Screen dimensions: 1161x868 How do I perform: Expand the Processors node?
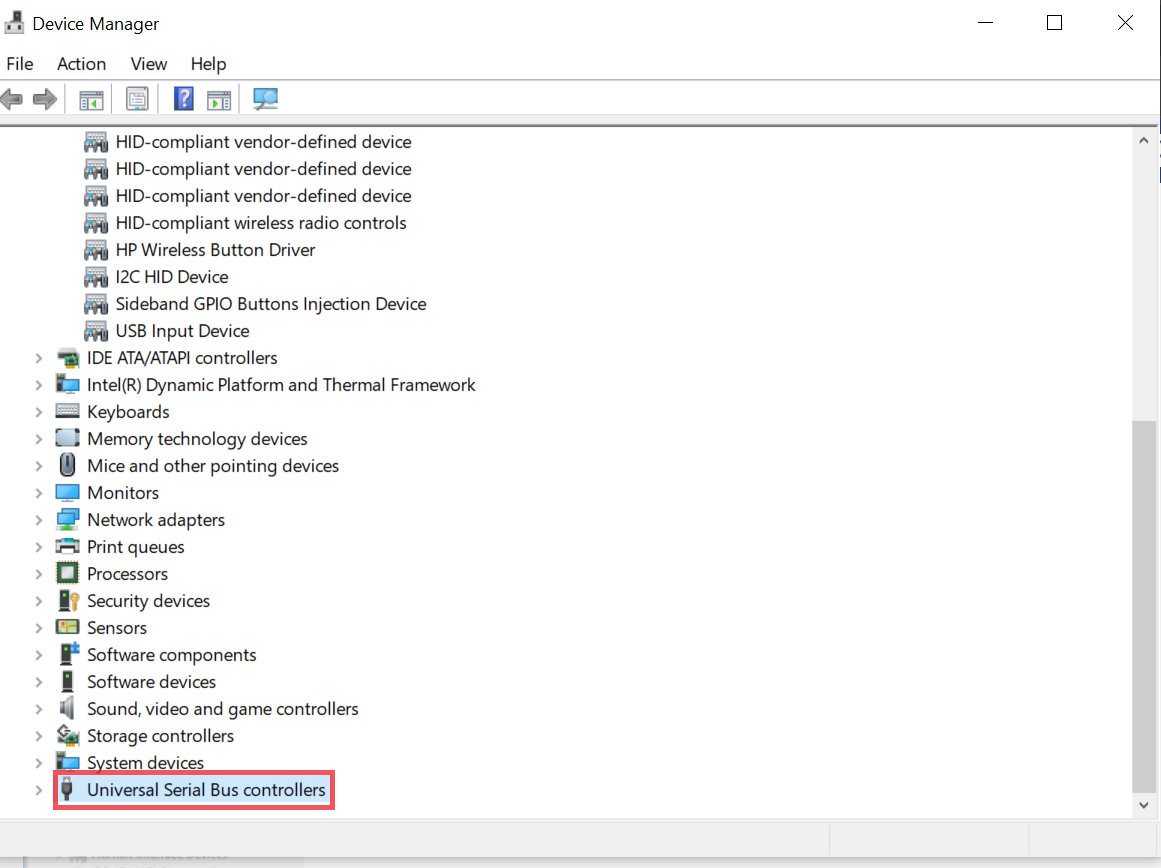tap(39, 574)
